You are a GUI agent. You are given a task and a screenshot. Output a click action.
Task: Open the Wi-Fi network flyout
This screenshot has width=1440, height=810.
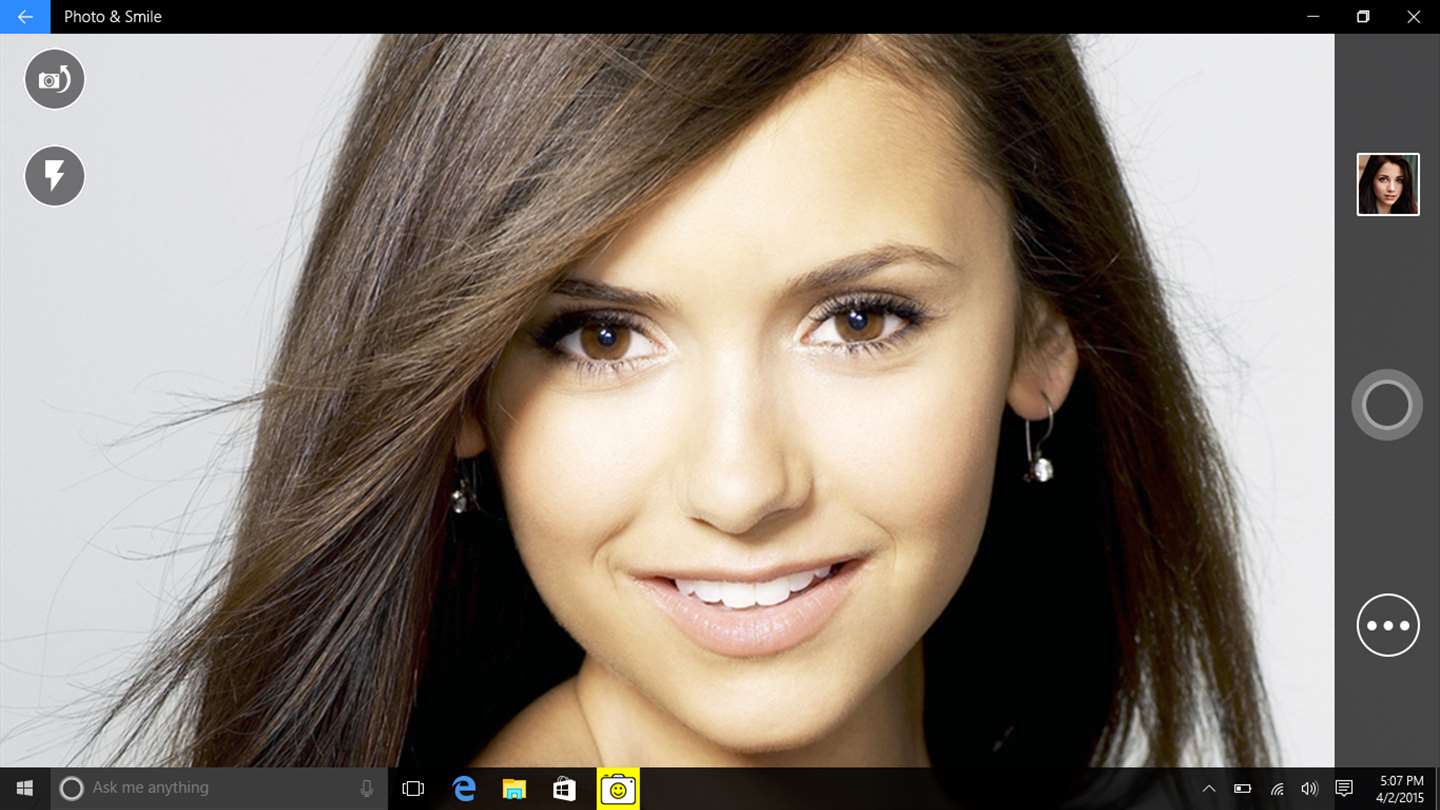(1277, 789)
